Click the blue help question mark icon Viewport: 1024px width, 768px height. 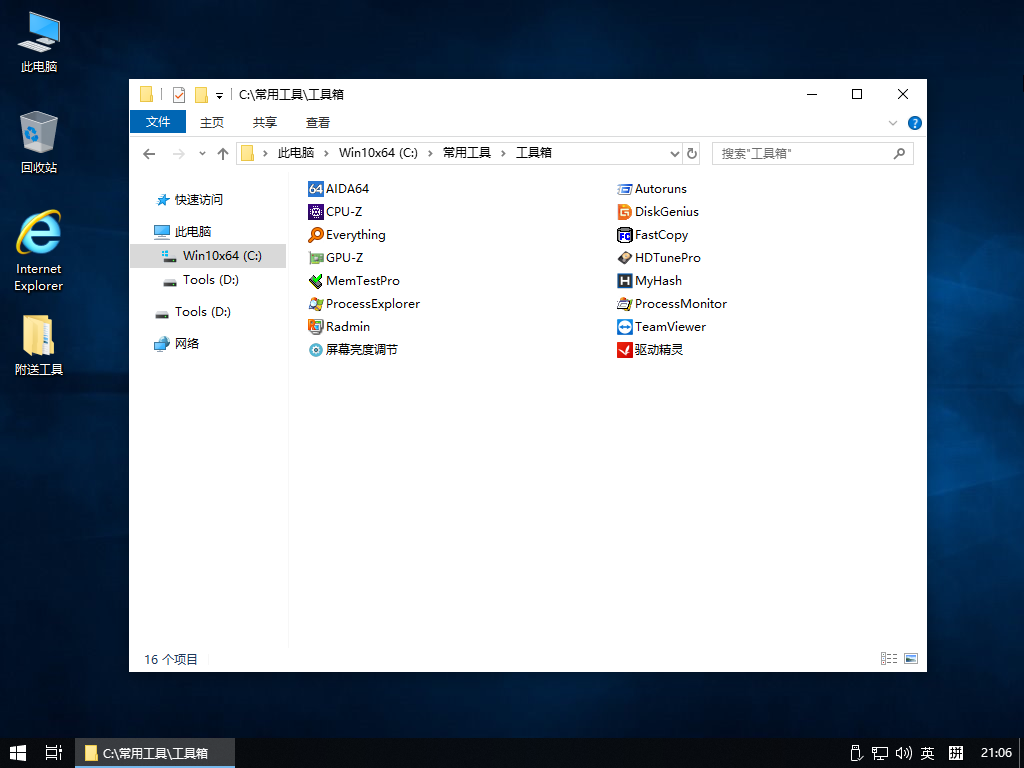(915, 123)
